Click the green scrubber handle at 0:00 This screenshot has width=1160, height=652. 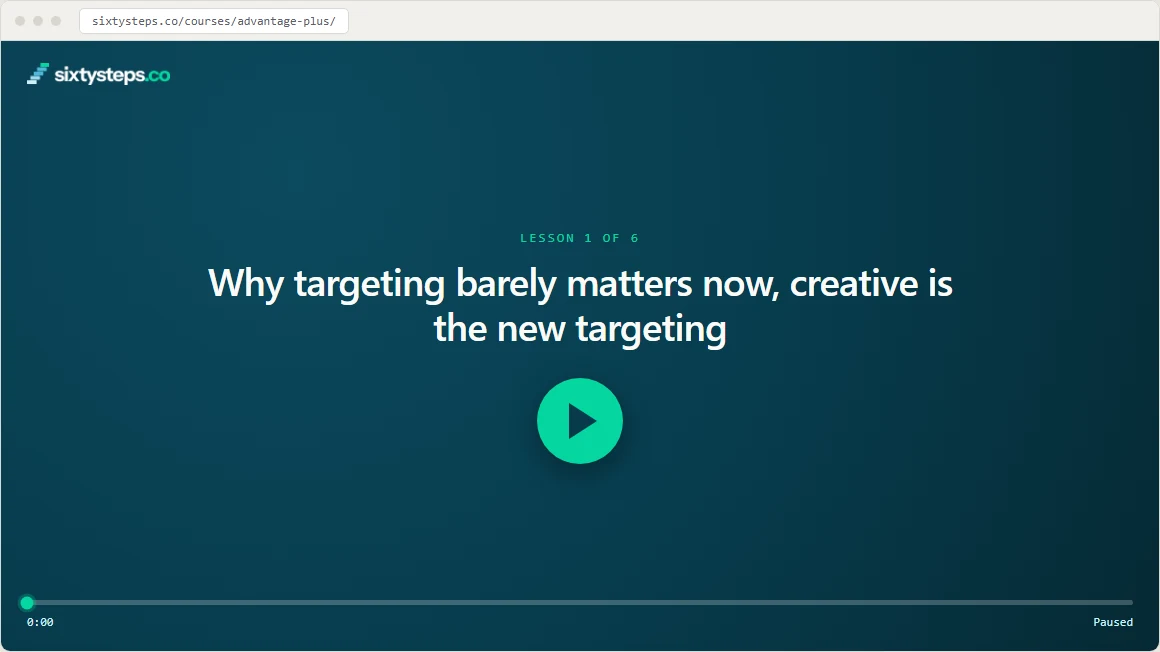coord(27,602)
